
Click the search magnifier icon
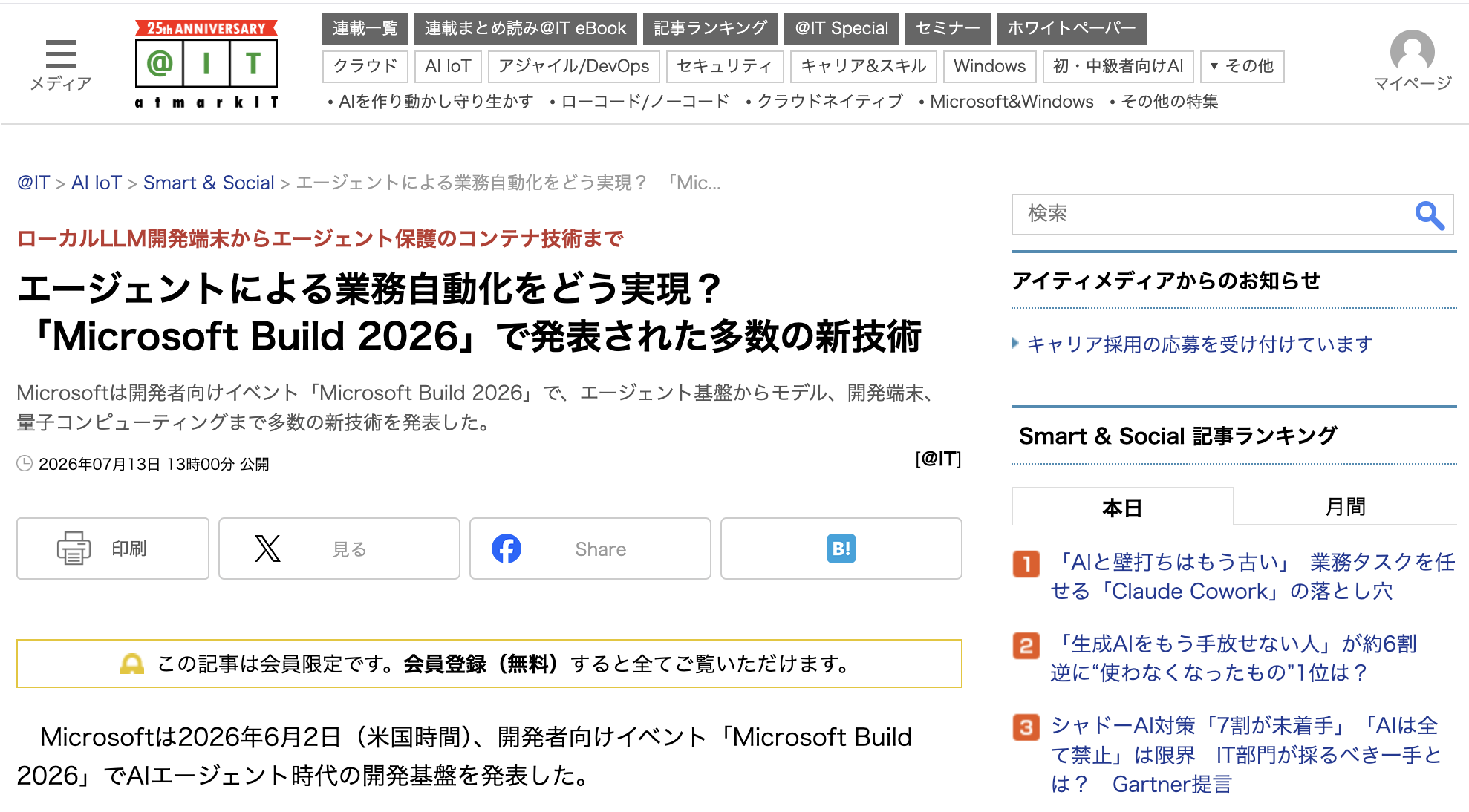(x=1429, y=215)
